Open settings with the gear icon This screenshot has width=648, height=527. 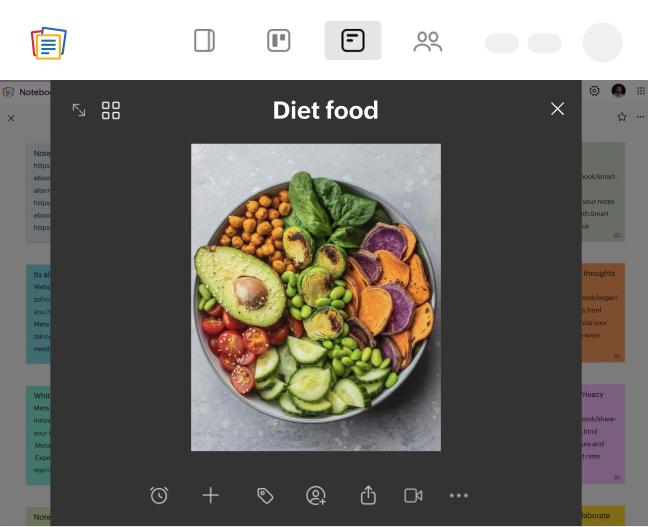[594, 91]
